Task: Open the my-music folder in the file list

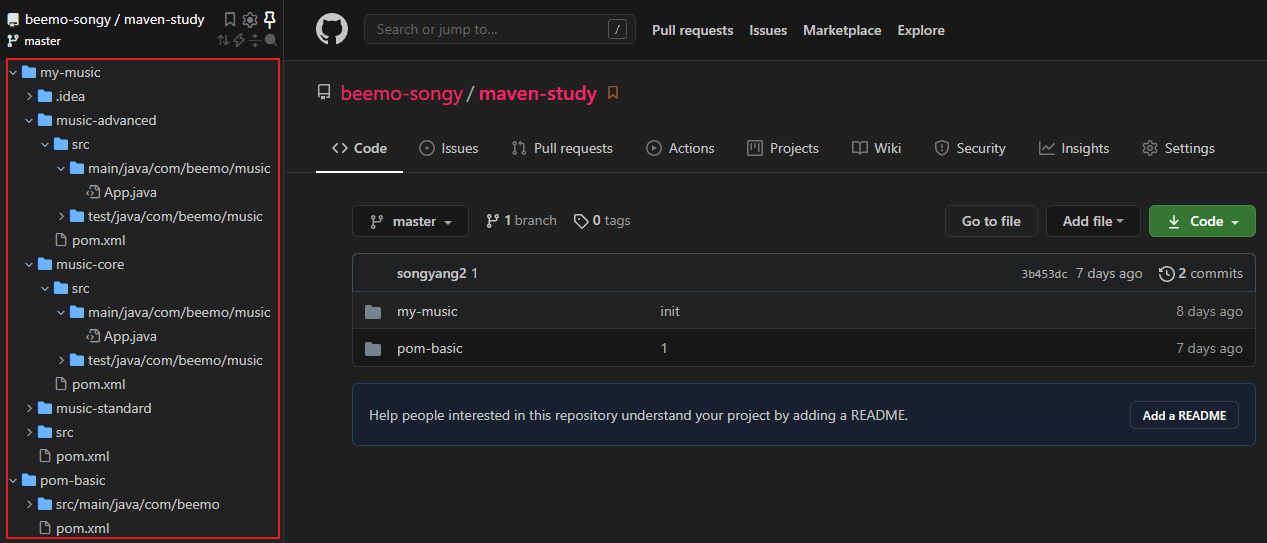Action: [427, 312]
